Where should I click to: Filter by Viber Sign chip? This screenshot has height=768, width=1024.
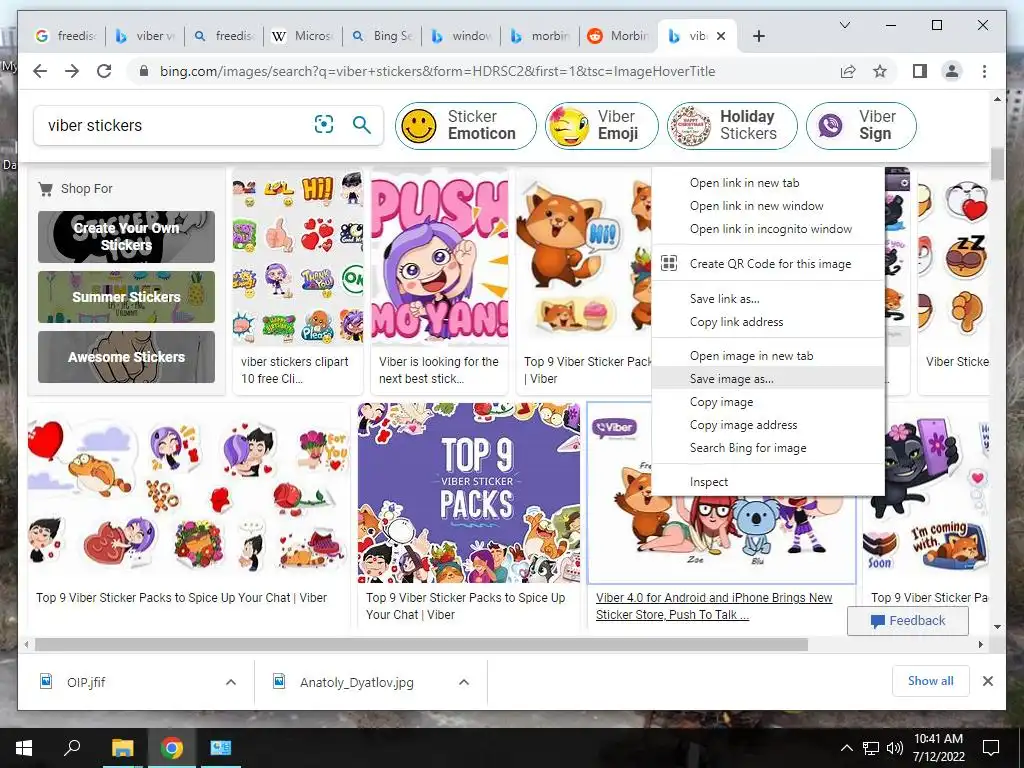(861, 125)
